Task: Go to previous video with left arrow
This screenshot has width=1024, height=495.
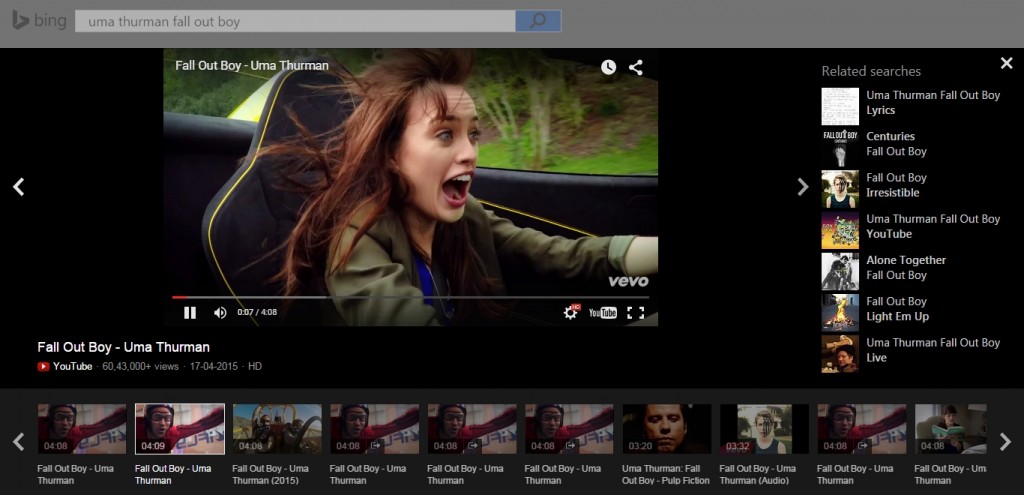Action: pos(18,187)
